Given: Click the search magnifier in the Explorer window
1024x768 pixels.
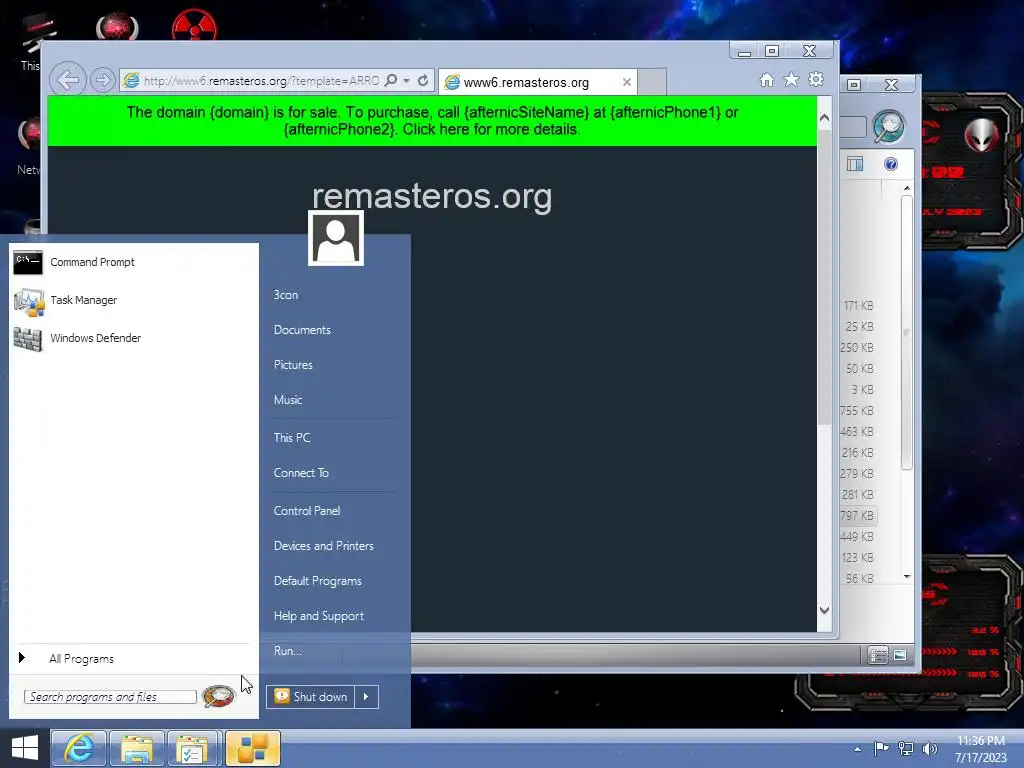Looking at the screenshot, I should pos(889,127).
